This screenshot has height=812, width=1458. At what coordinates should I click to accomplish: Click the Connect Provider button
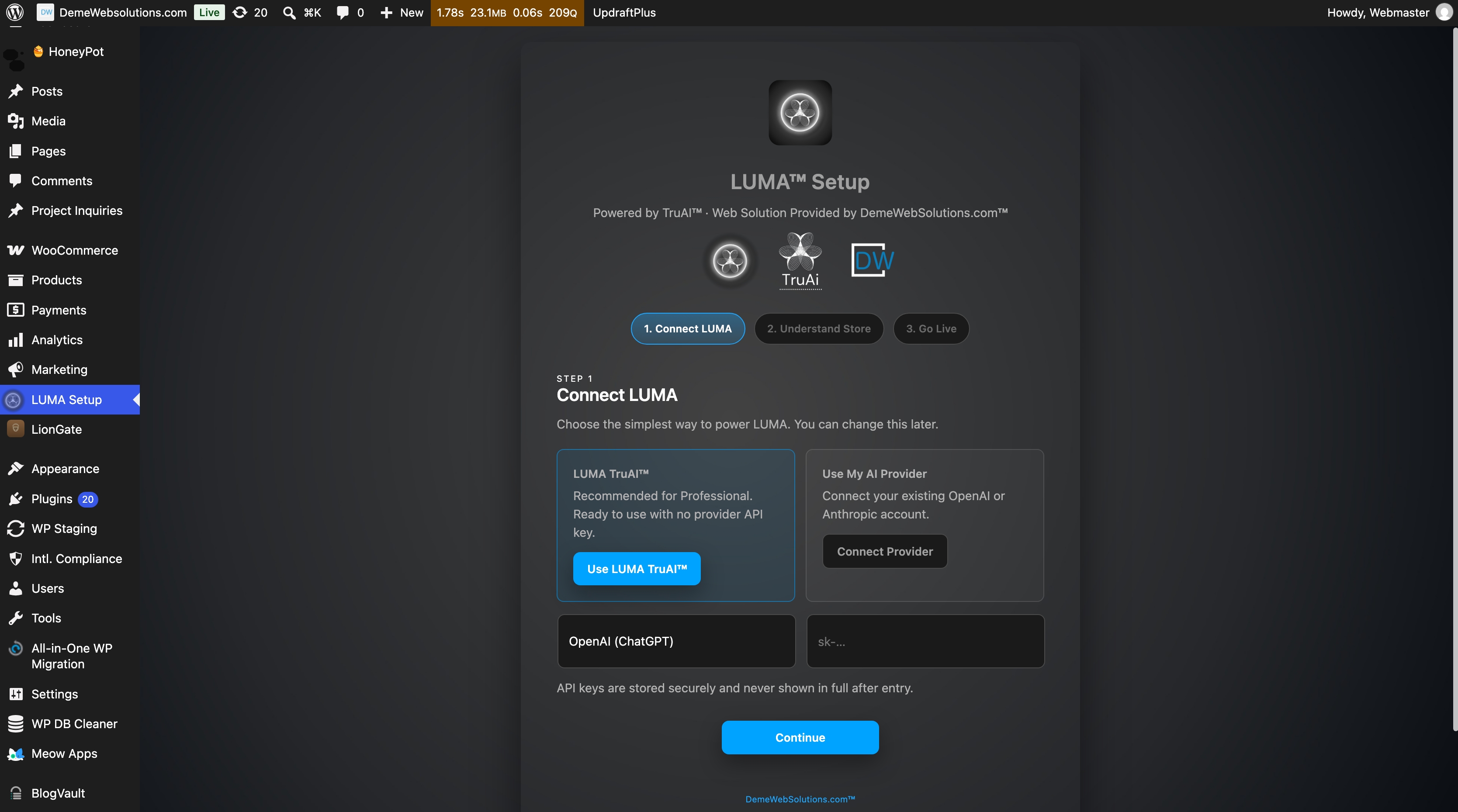(885, 551)
